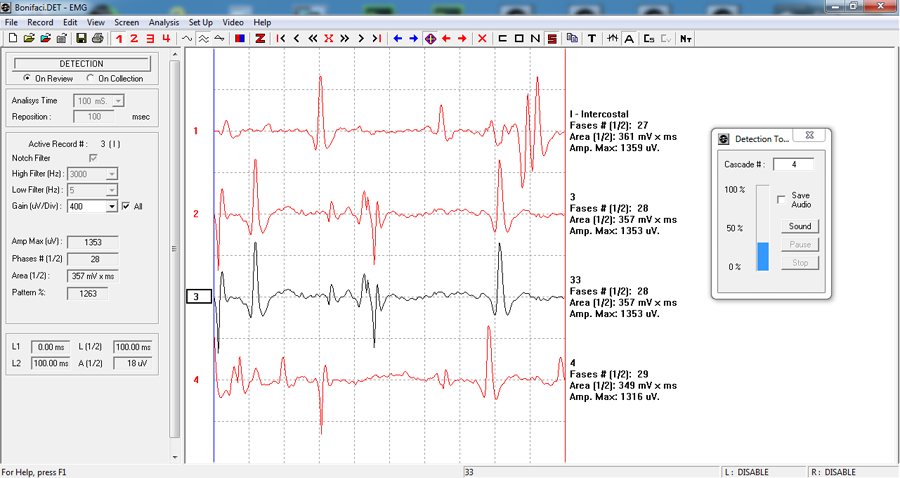The width and height of the screenshot is (900, 478).
Task: Click the red right arrow icon
Action: [x=462, y=38]
